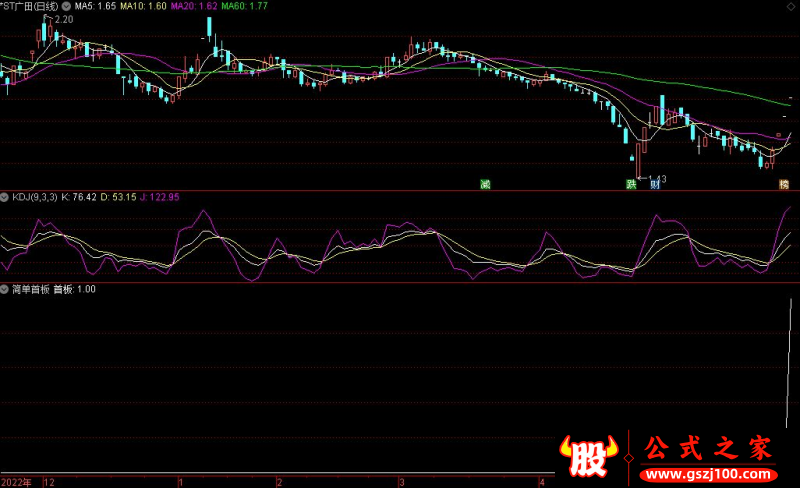The width and height of the screenshot is (800, 488).
Task: Click the green 跌 event marker
Action: click(631, 184)
